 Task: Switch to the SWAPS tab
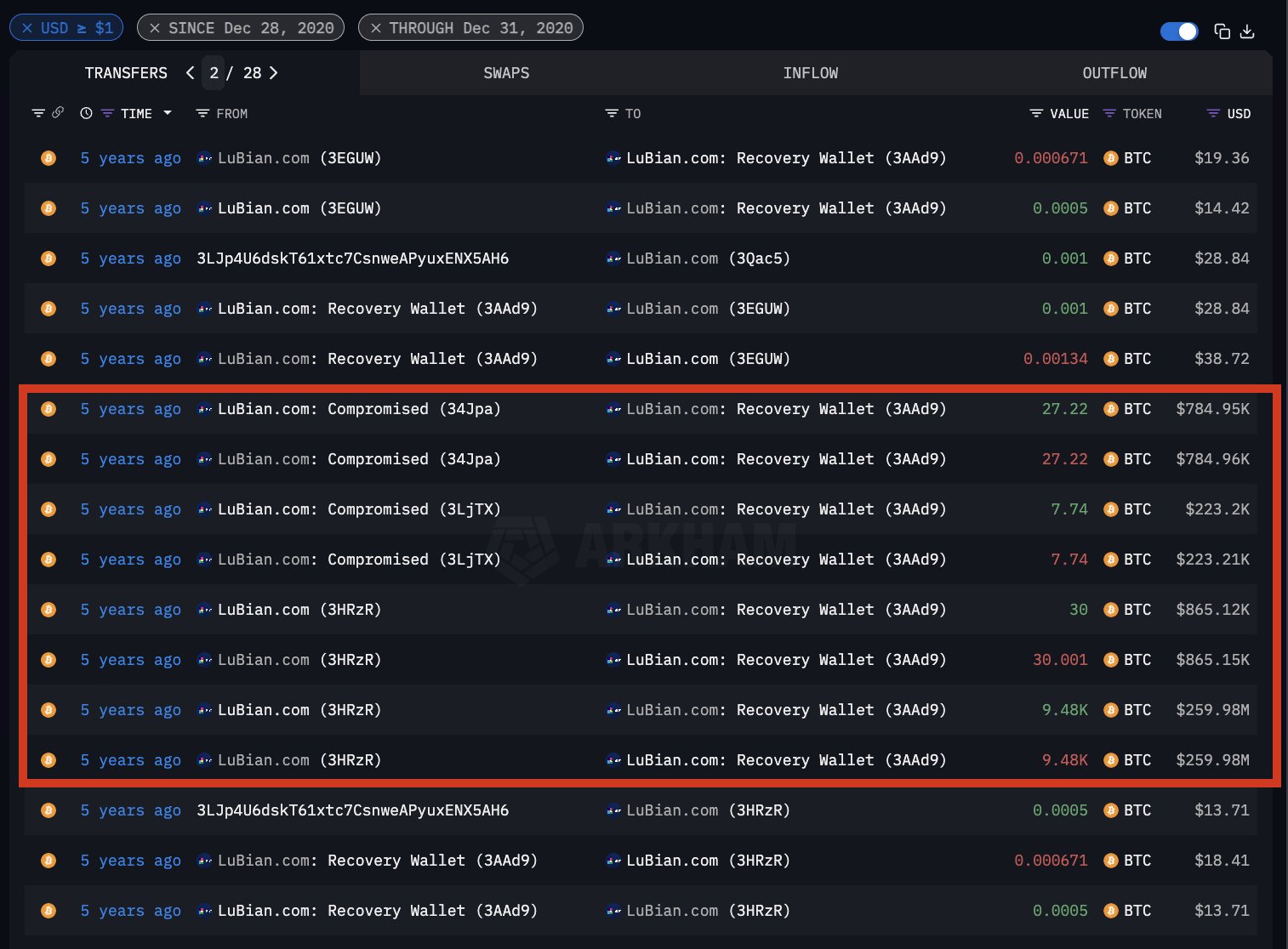click(x=506, y=73)
